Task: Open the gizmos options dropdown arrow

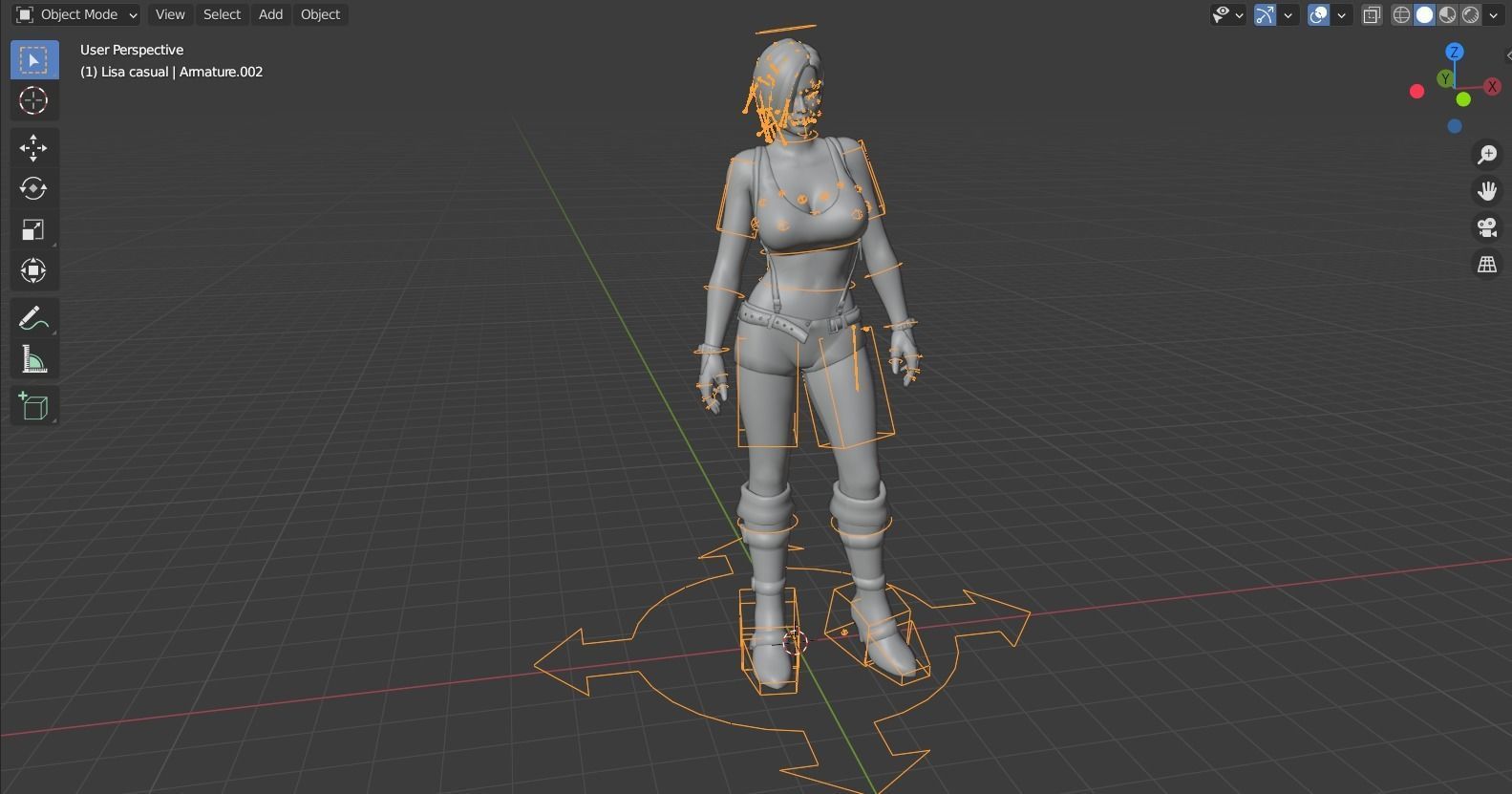Action: pyautogui.click(x=1288, y=14)
